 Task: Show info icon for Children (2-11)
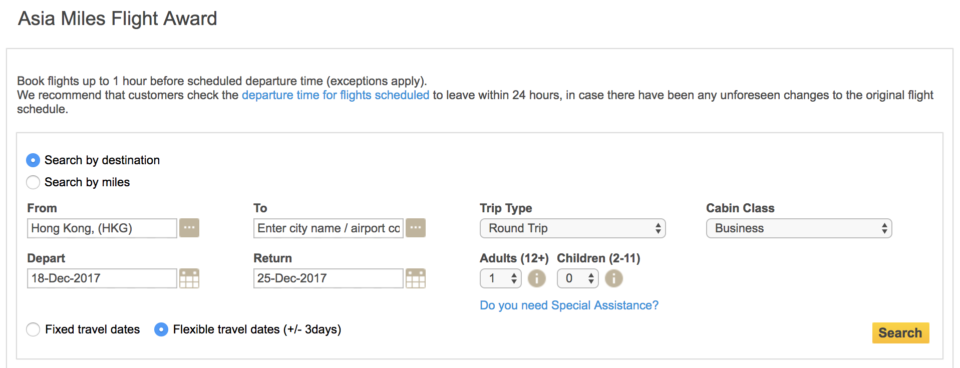point(614,278)
